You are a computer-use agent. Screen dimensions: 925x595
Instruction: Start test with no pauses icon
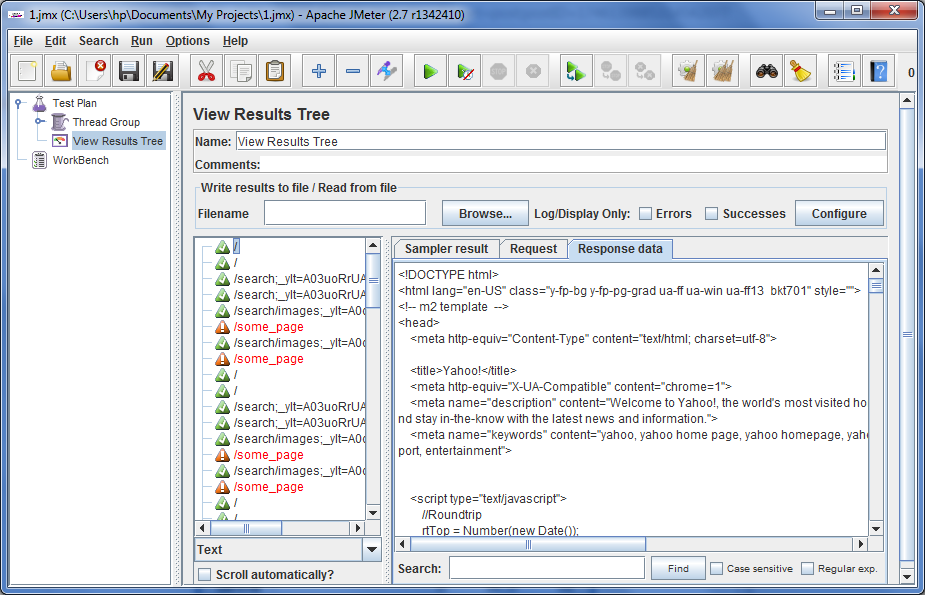click(465, 71)
